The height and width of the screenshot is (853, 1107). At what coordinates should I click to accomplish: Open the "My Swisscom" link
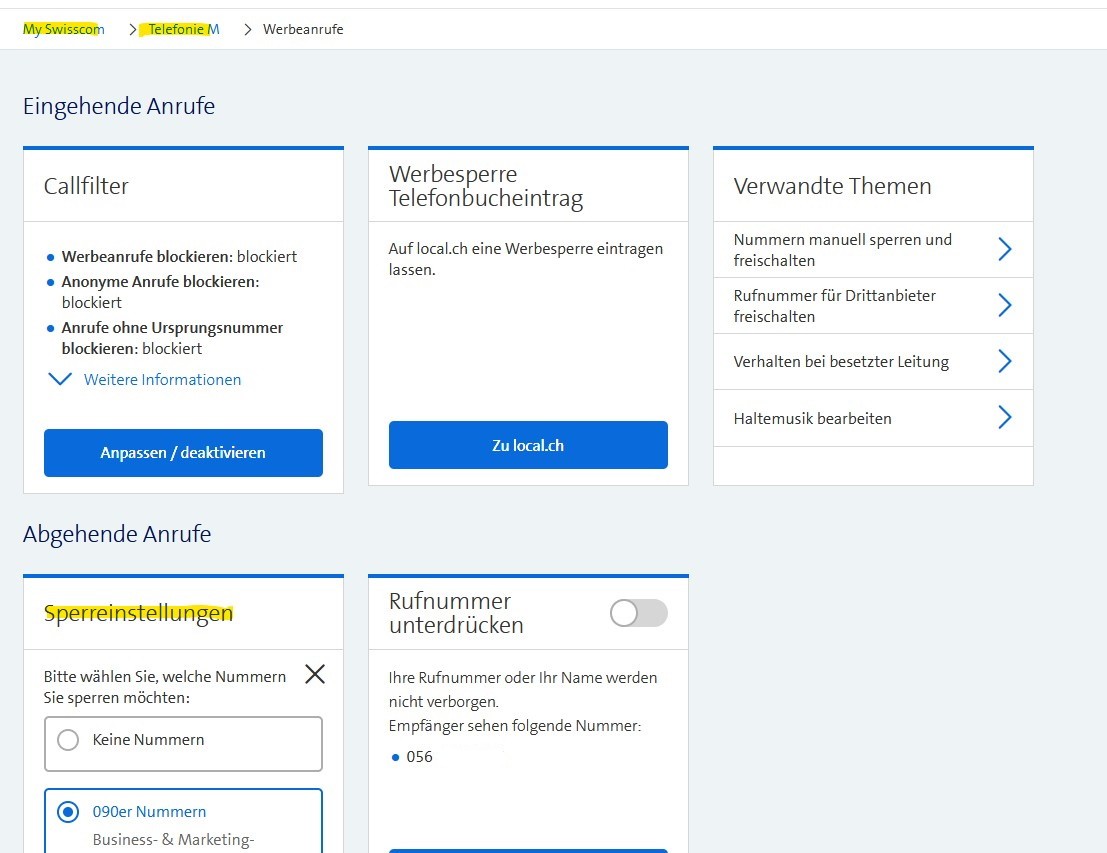coord(63,29)
